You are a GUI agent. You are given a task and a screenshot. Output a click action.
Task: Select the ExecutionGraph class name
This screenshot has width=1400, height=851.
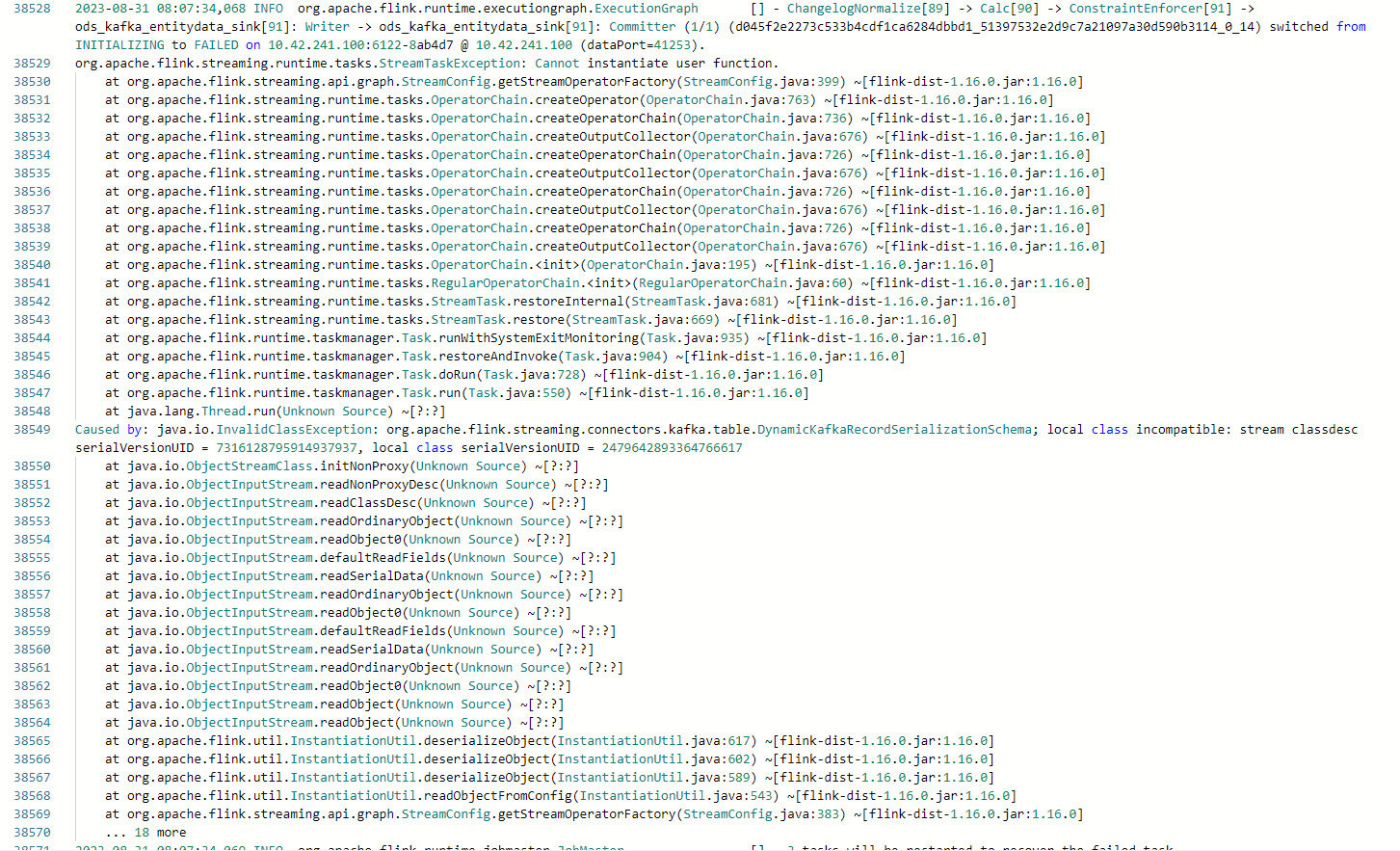coord(647,9)
